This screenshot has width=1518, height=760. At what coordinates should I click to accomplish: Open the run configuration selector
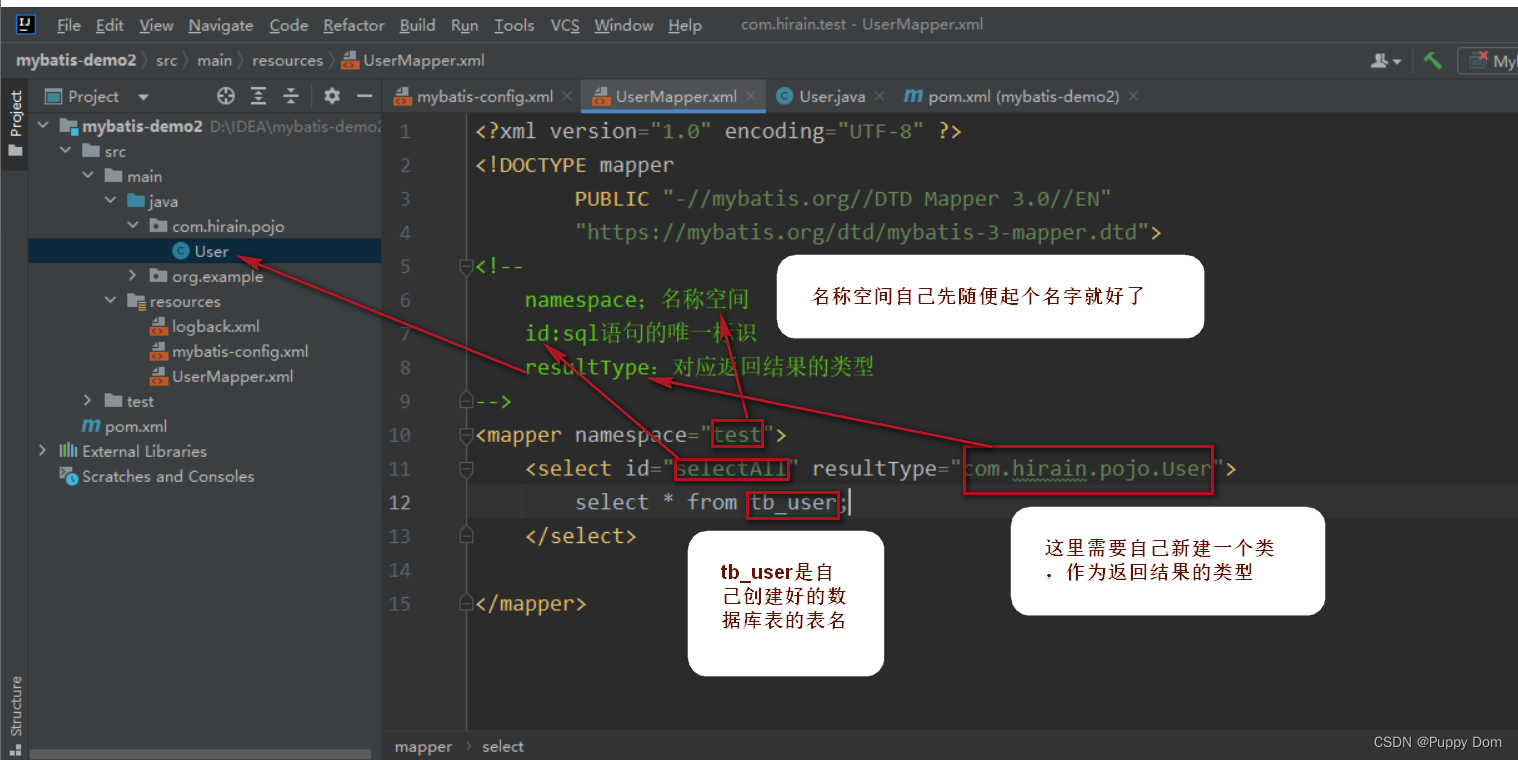[x=1488, y=61]
